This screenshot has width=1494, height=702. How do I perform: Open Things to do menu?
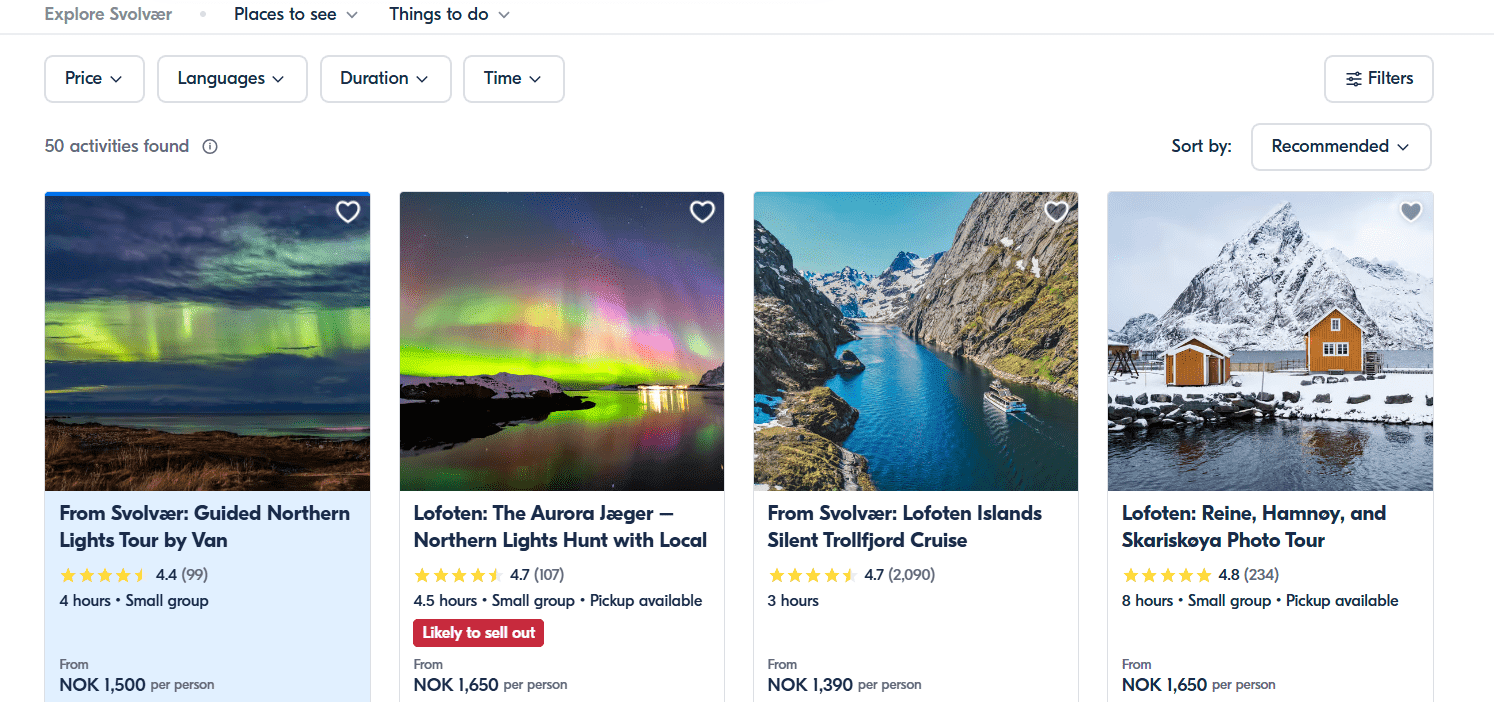[x=449, y=15]
